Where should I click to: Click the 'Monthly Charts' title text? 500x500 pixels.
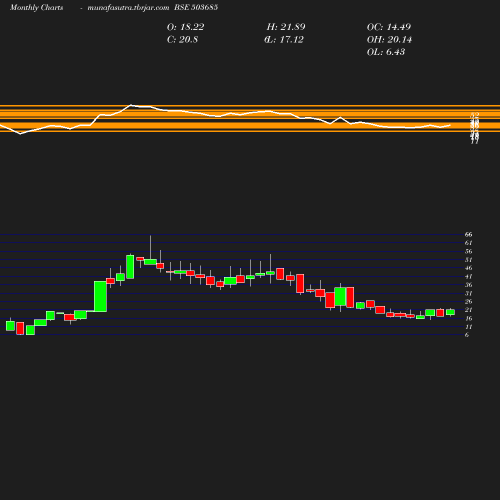pyautogui.click(x=37, y=7)
